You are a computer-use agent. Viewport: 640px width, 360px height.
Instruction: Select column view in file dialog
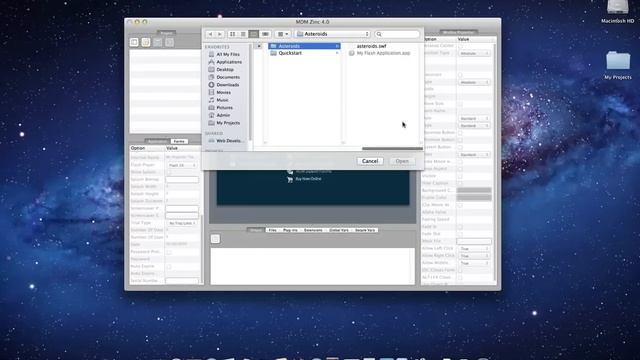[x=253, y=34]
